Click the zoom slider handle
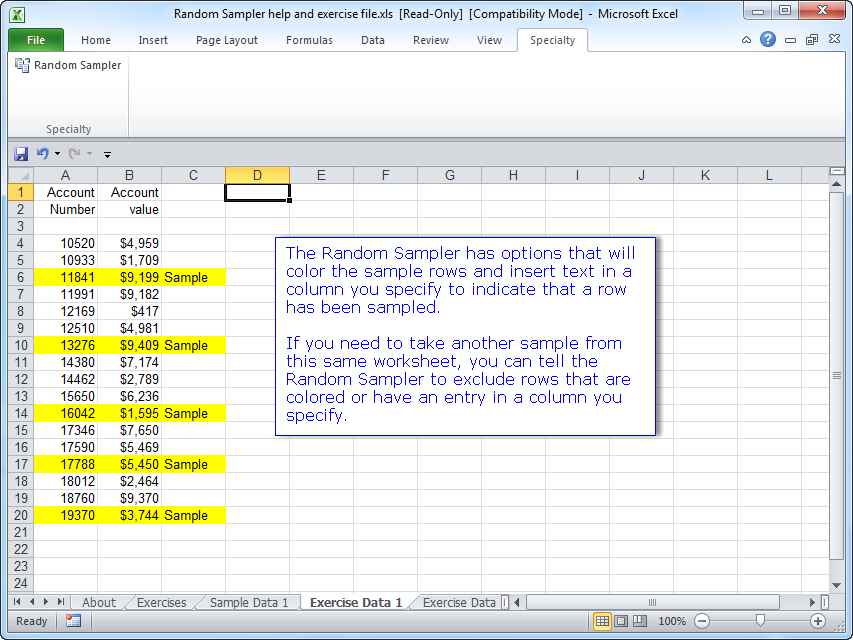The width and height of the screenshot is (853, 640). coord(760,621)
